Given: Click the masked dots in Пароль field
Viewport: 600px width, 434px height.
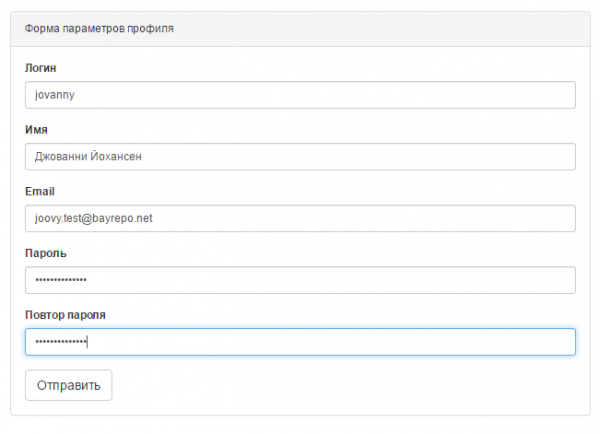Looking at the screenshot, I should click(61, 280).
